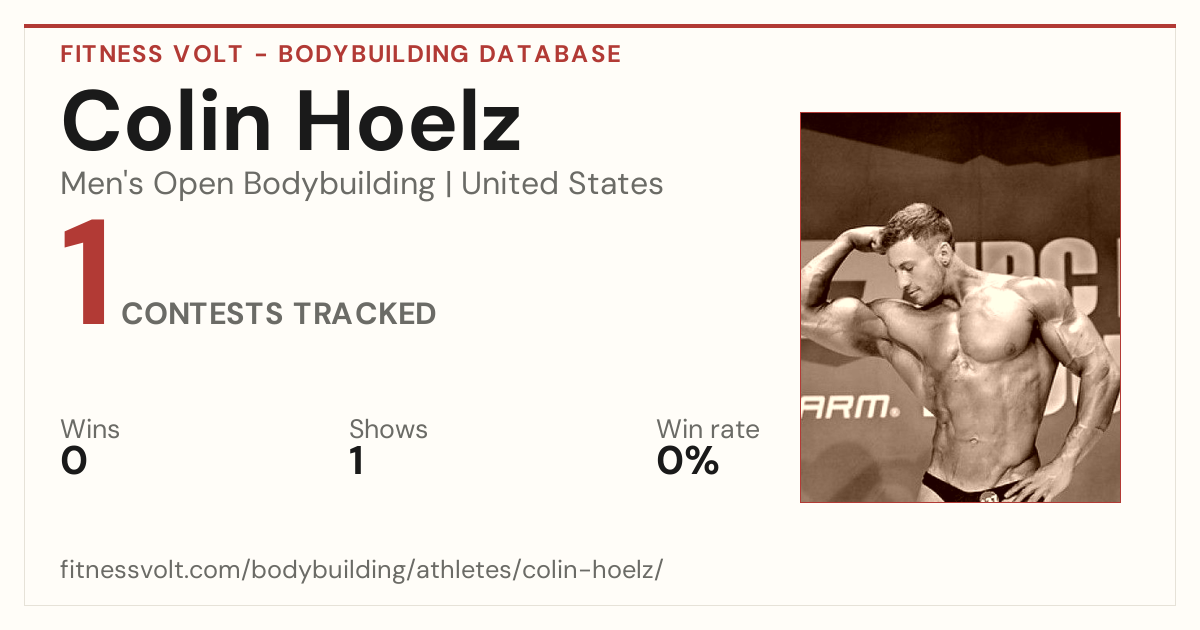Click the United States country label
Image resolution: width=1200 pixels, height=630 pixels.
point(562,184)
